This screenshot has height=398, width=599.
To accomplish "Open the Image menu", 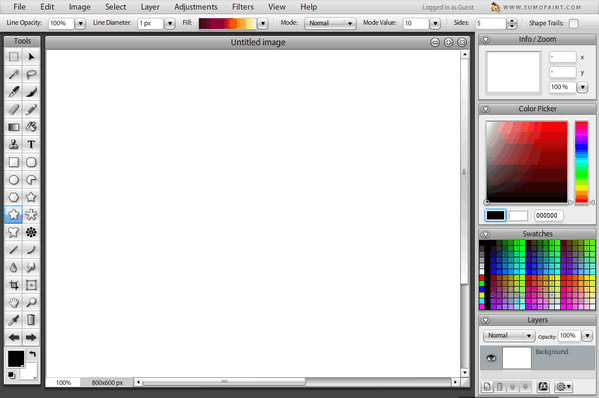I will tap(79, 7).
